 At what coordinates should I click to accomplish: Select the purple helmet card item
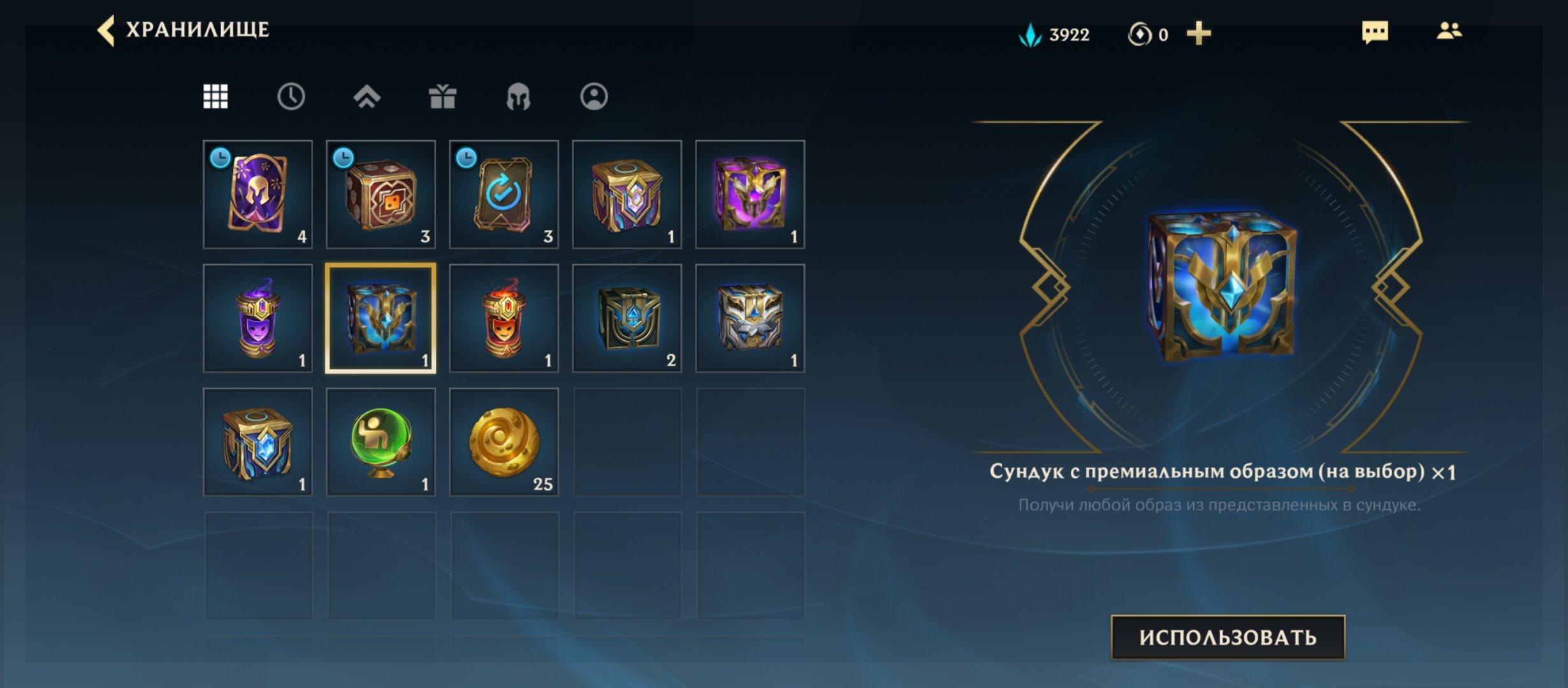[258, 194]
